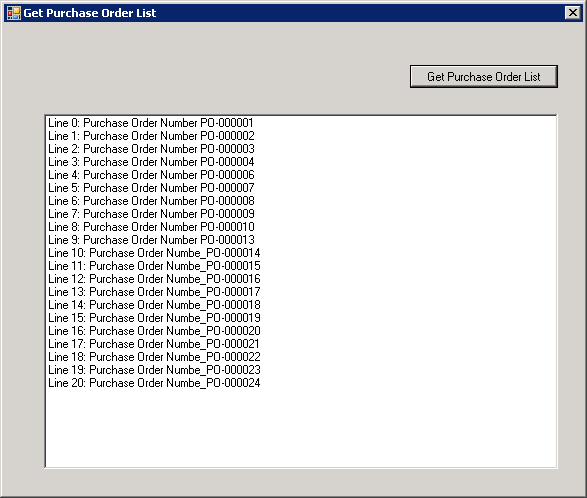This screenshot has width=587, height=498.
Task: Select Line 18 with PO-000022
Action: 154,357
